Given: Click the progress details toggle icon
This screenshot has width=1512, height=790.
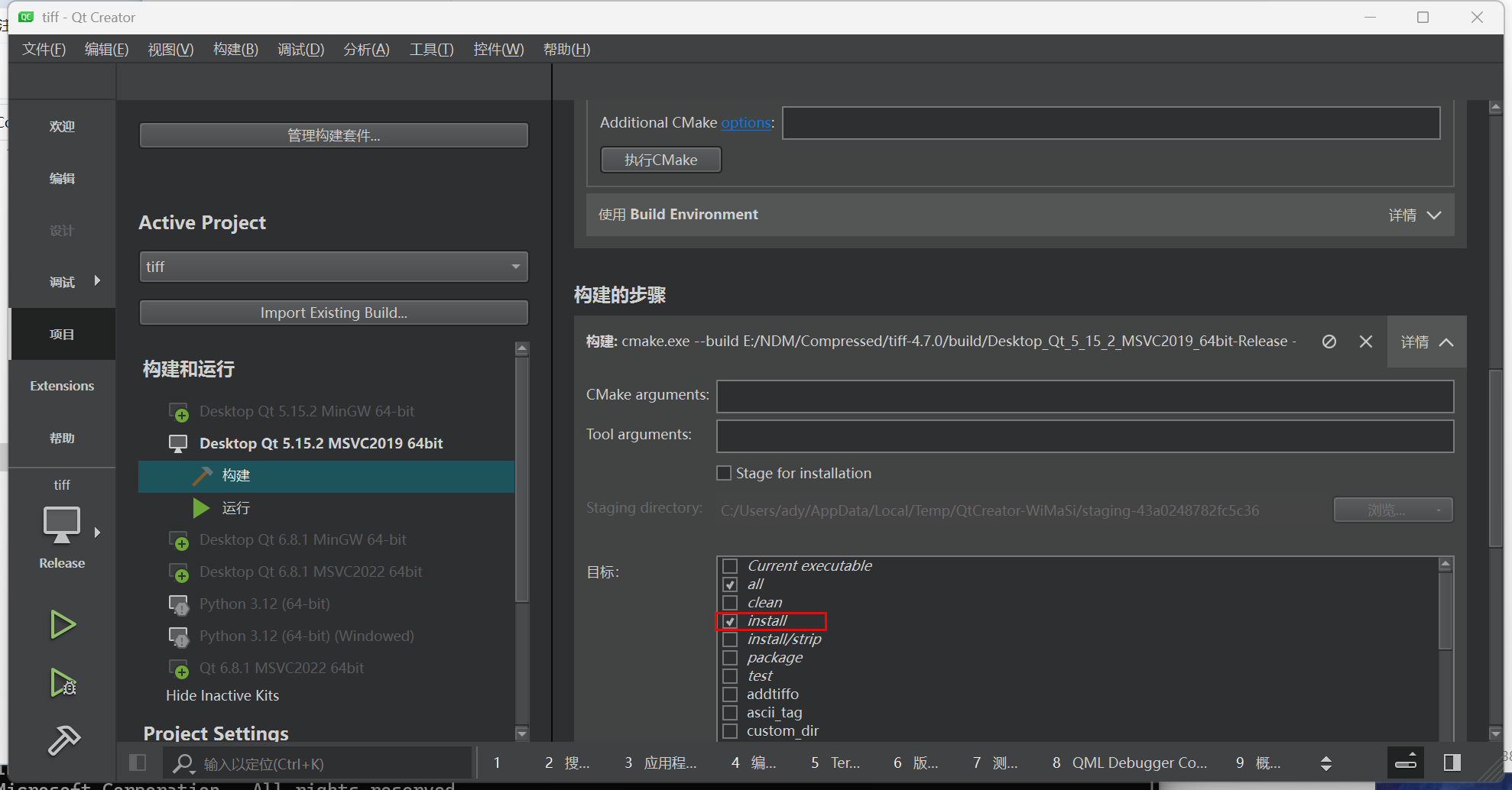Looking at the screenshot, I should [x=1406, y=762].
